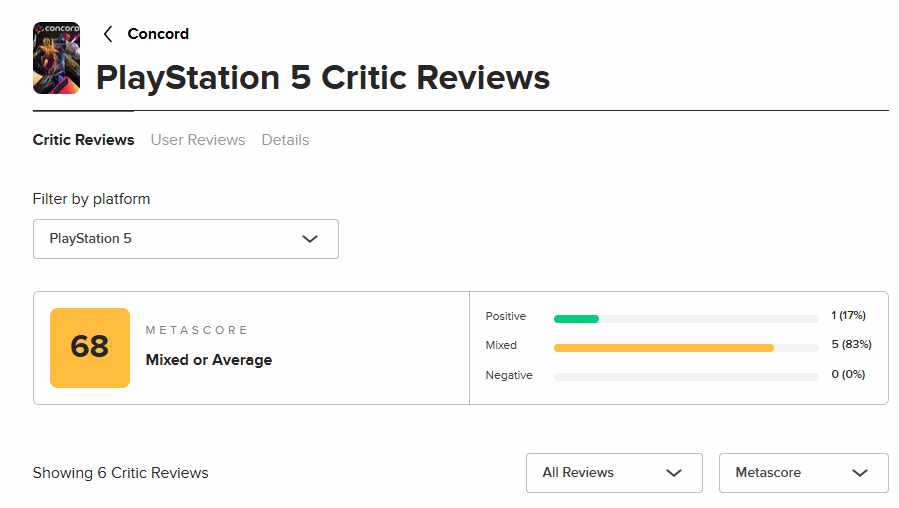Click the Mixed or Average label
899x508 pixels.
pyautogui.click(x=209, y=360)
